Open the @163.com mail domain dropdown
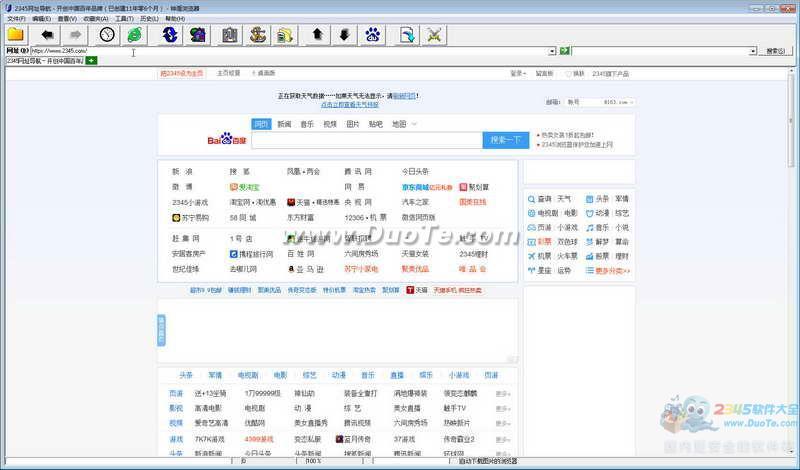The width and height of the screenshot is (800, 470). 618,102
